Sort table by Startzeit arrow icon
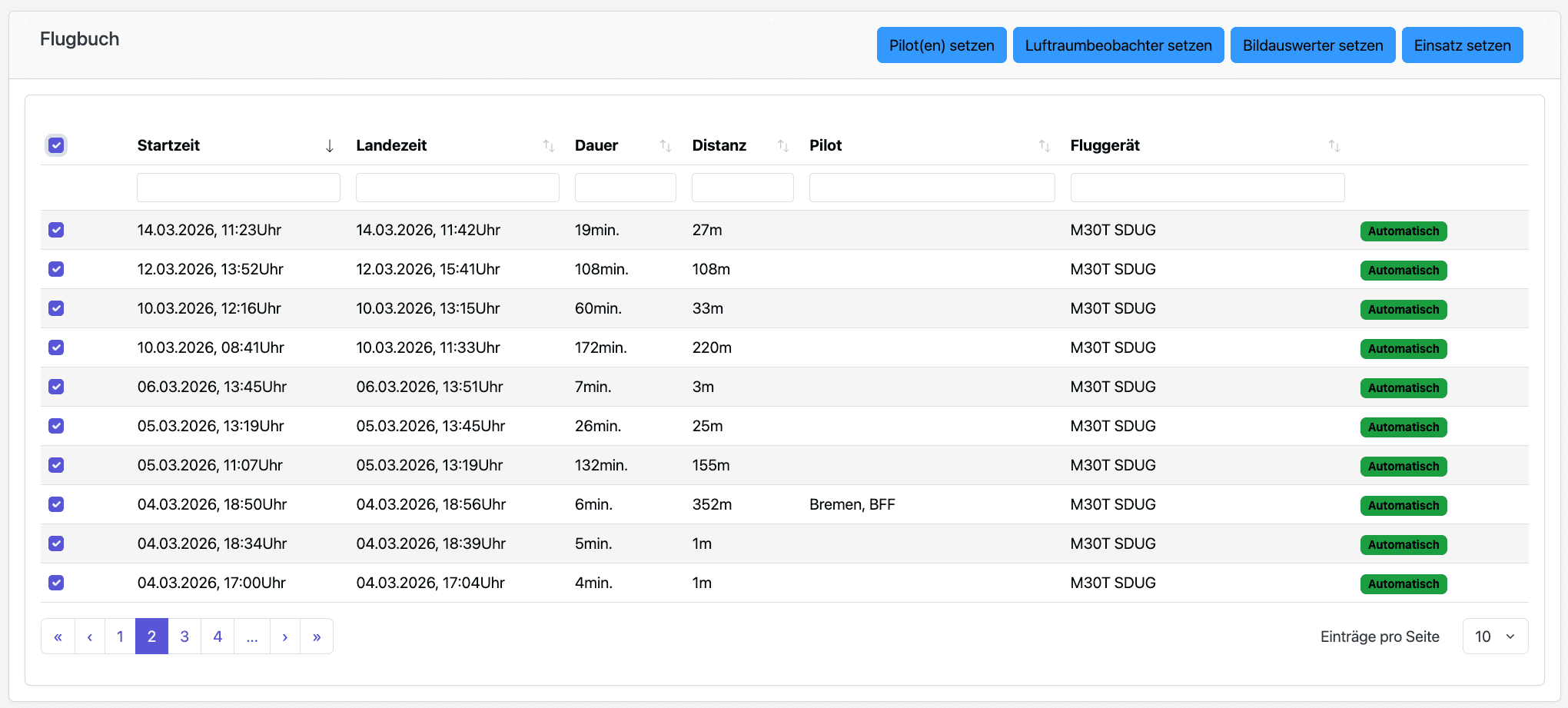 329,146
